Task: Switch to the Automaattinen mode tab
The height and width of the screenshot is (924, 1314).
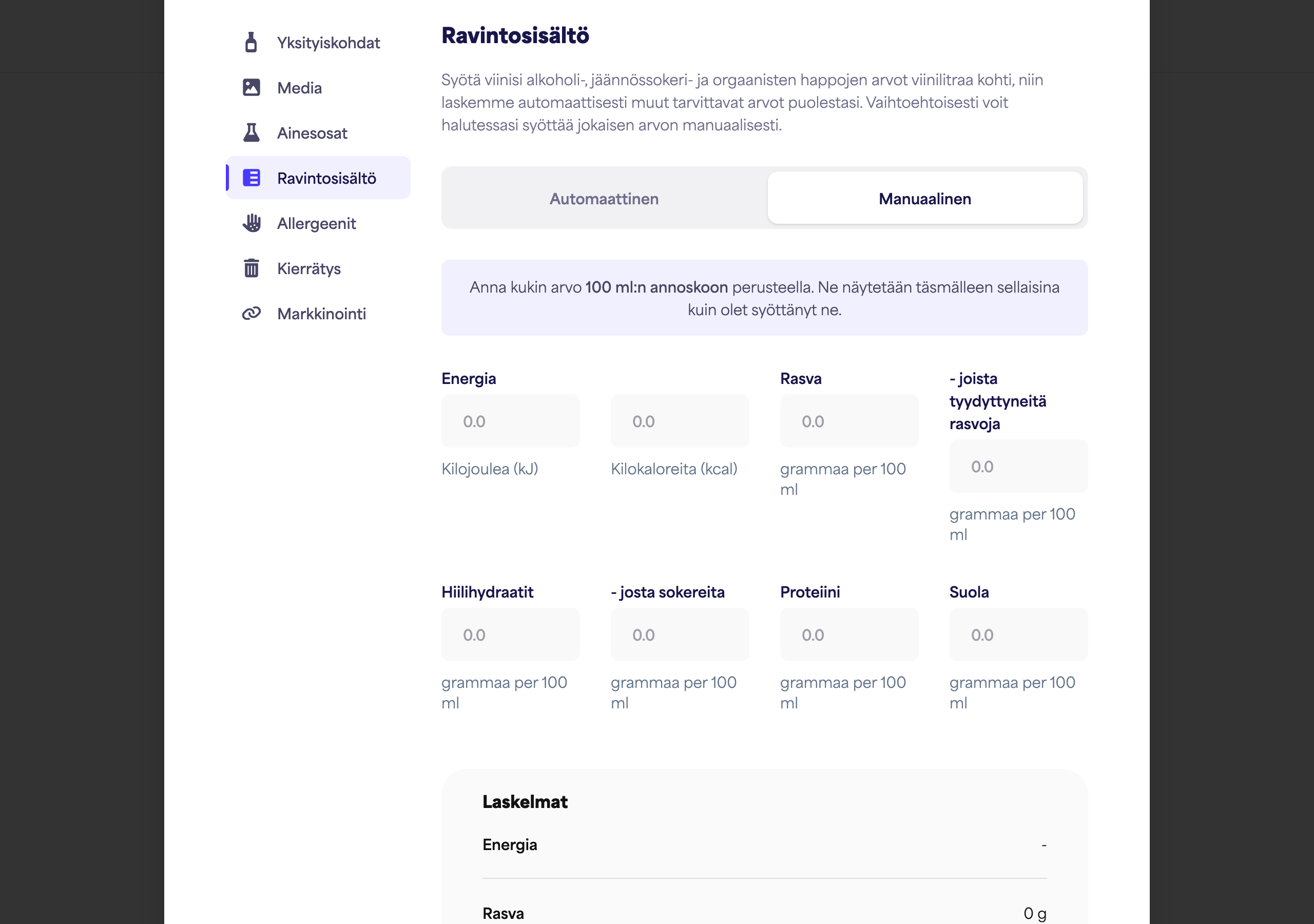Action: [x=604, y=198]
